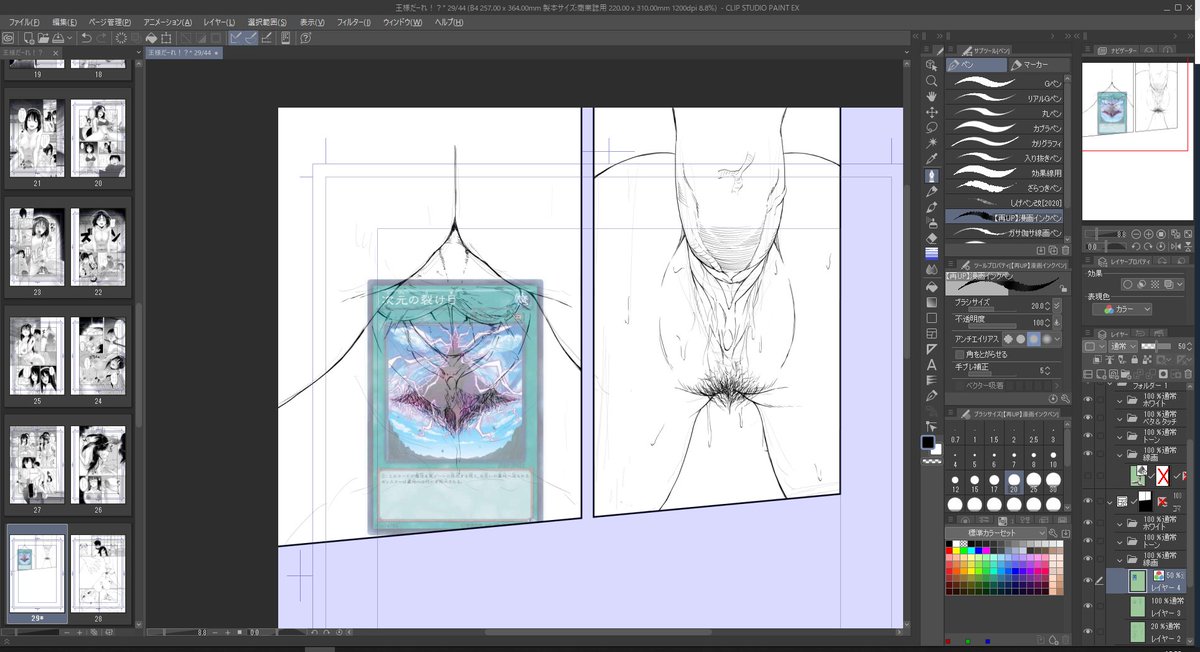Switch to 王様だーれ！？ 29/44 canvas tab
This screenshot has height=652, width=1200.
pos(183,52)
